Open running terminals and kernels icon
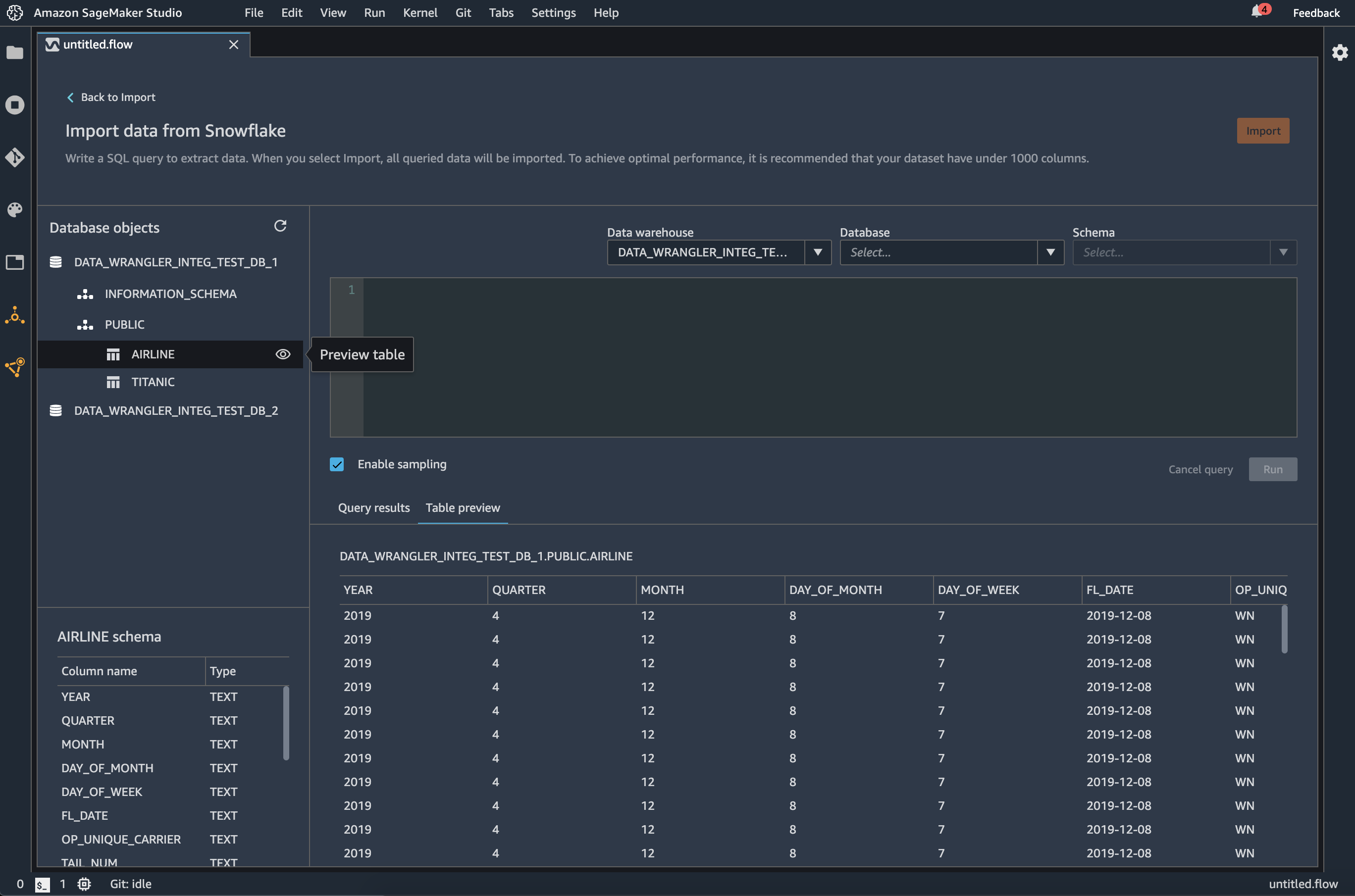 coord(15,104)
